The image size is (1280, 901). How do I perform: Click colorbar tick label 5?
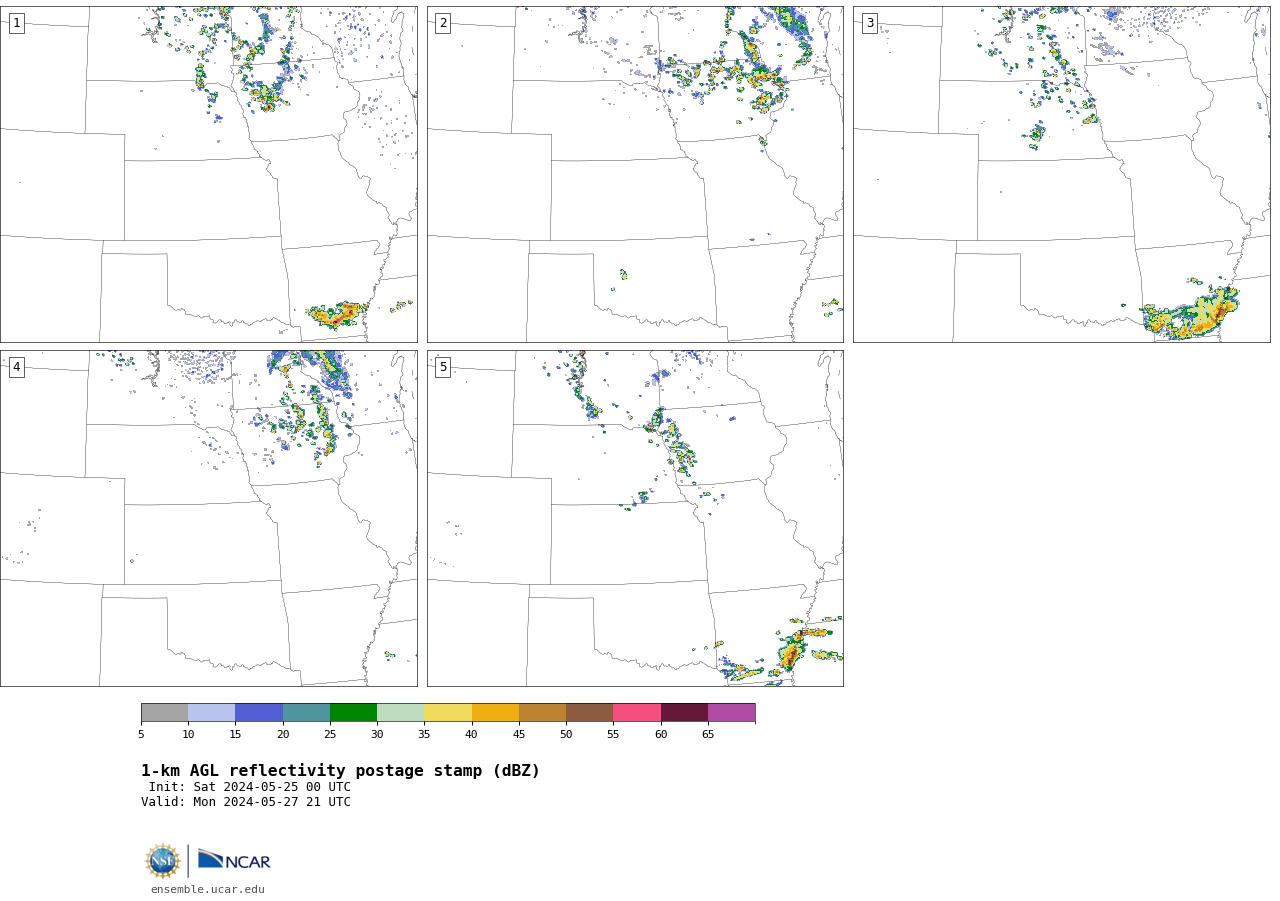(141, 735)
